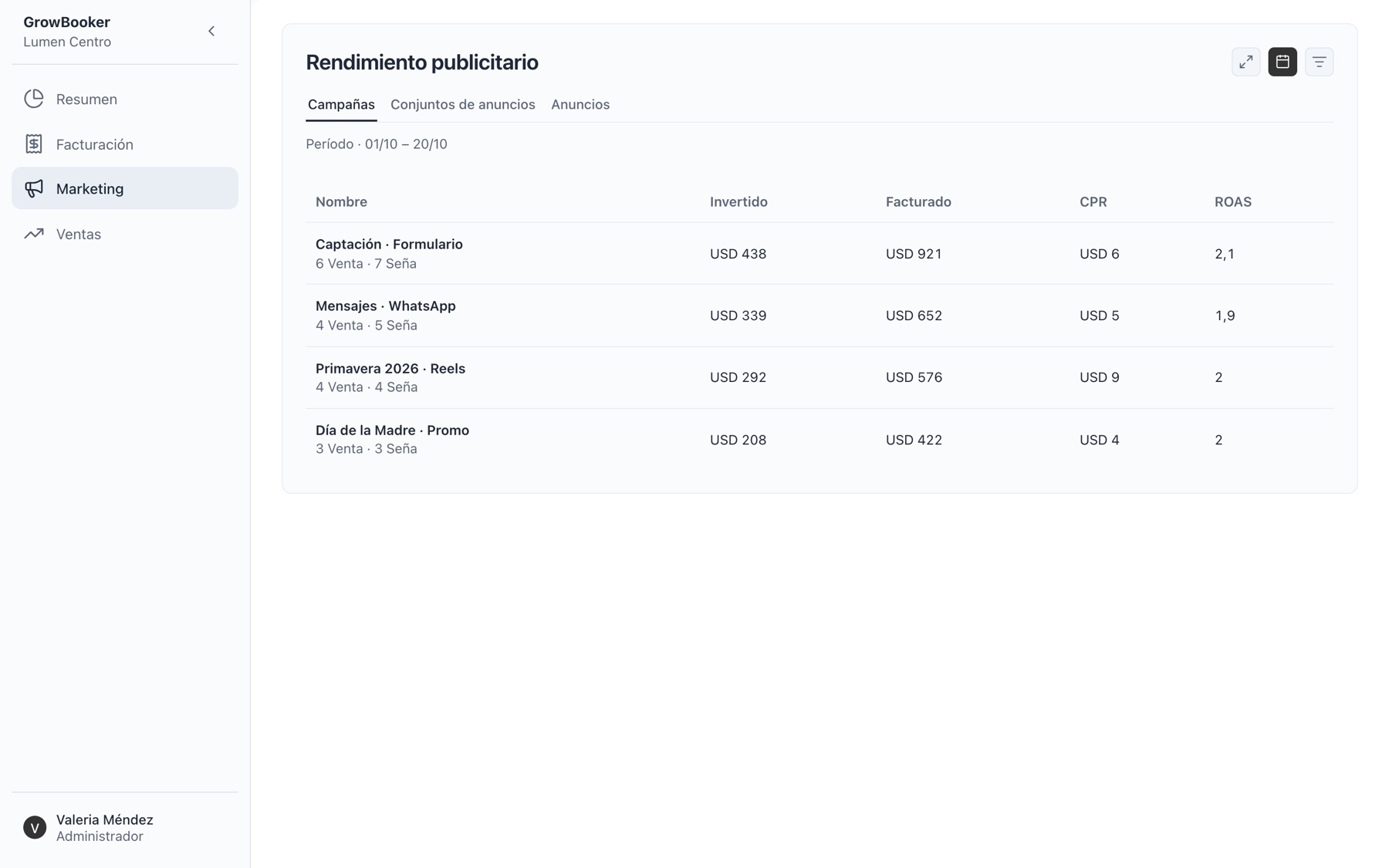
Task: Click the Resumen pie chart icon
Action: click(x=34, y=99)
